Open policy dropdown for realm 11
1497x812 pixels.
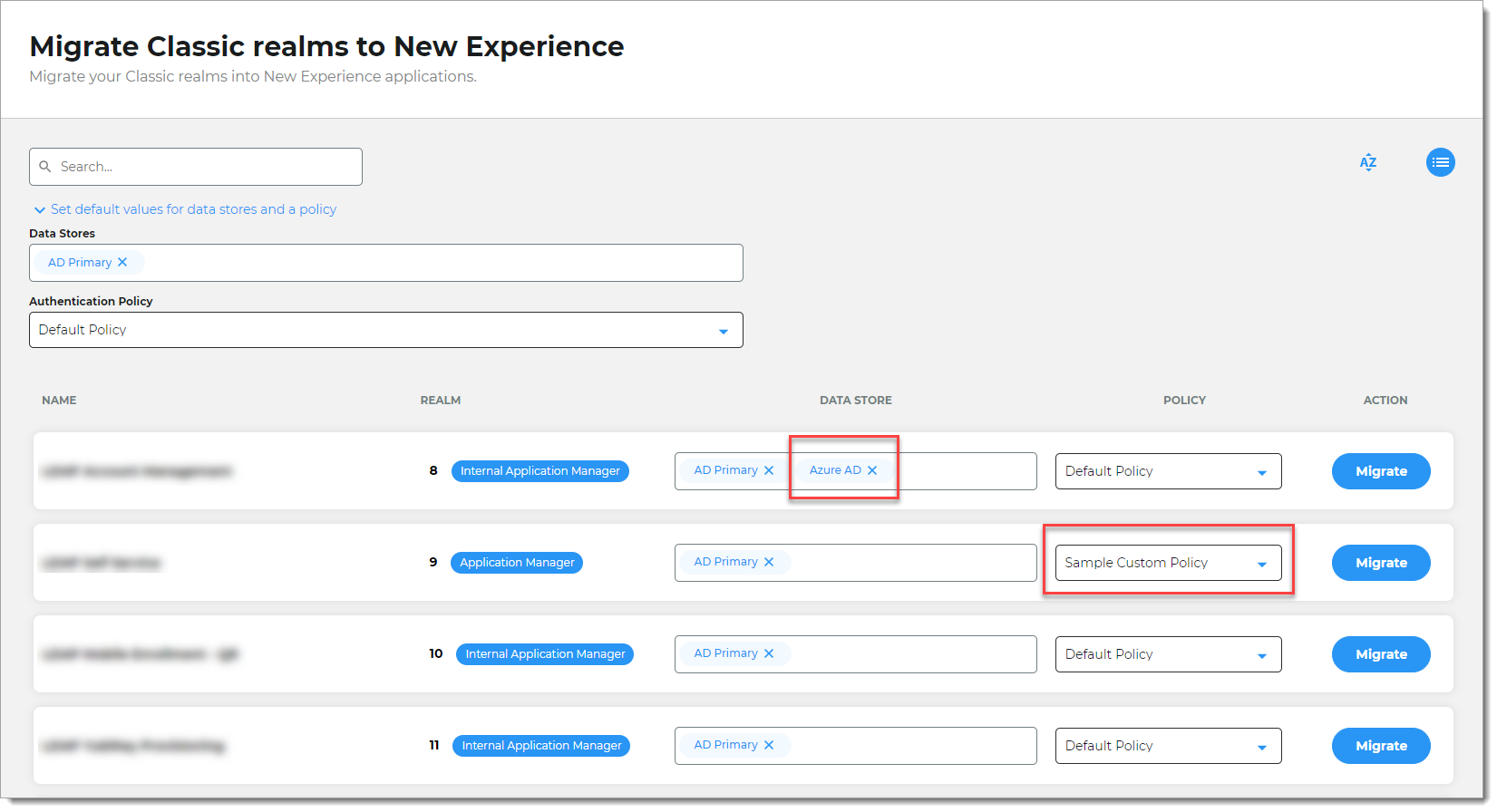(1168, 746)
